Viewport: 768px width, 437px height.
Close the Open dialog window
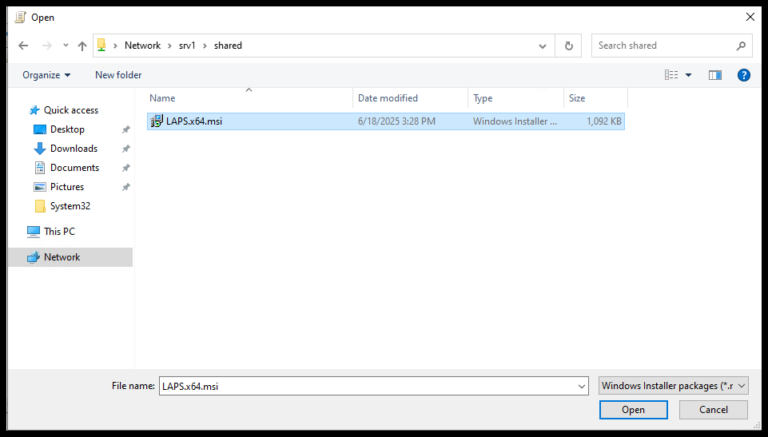[x=749, y=17]
